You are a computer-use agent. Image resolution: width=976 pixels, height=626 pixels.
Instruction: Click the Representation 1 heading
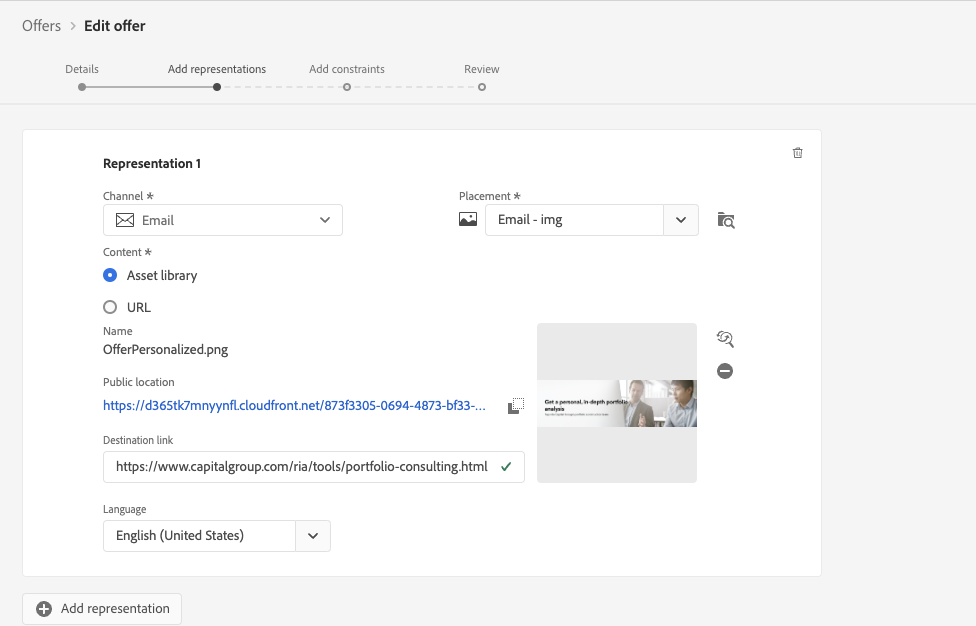coord(152,164)
